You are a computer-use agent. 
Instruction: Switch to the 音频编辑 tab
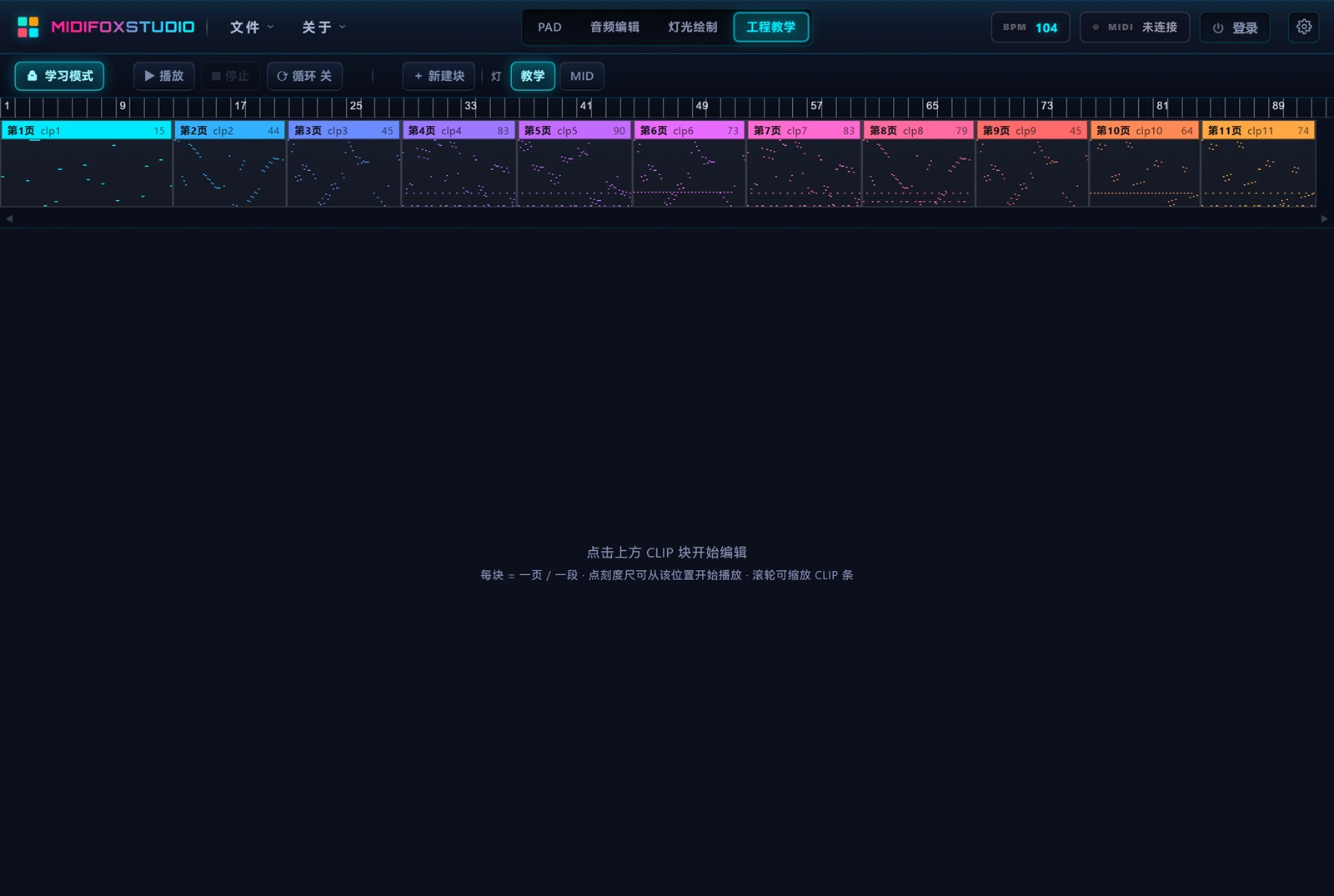tap(614, 27)
